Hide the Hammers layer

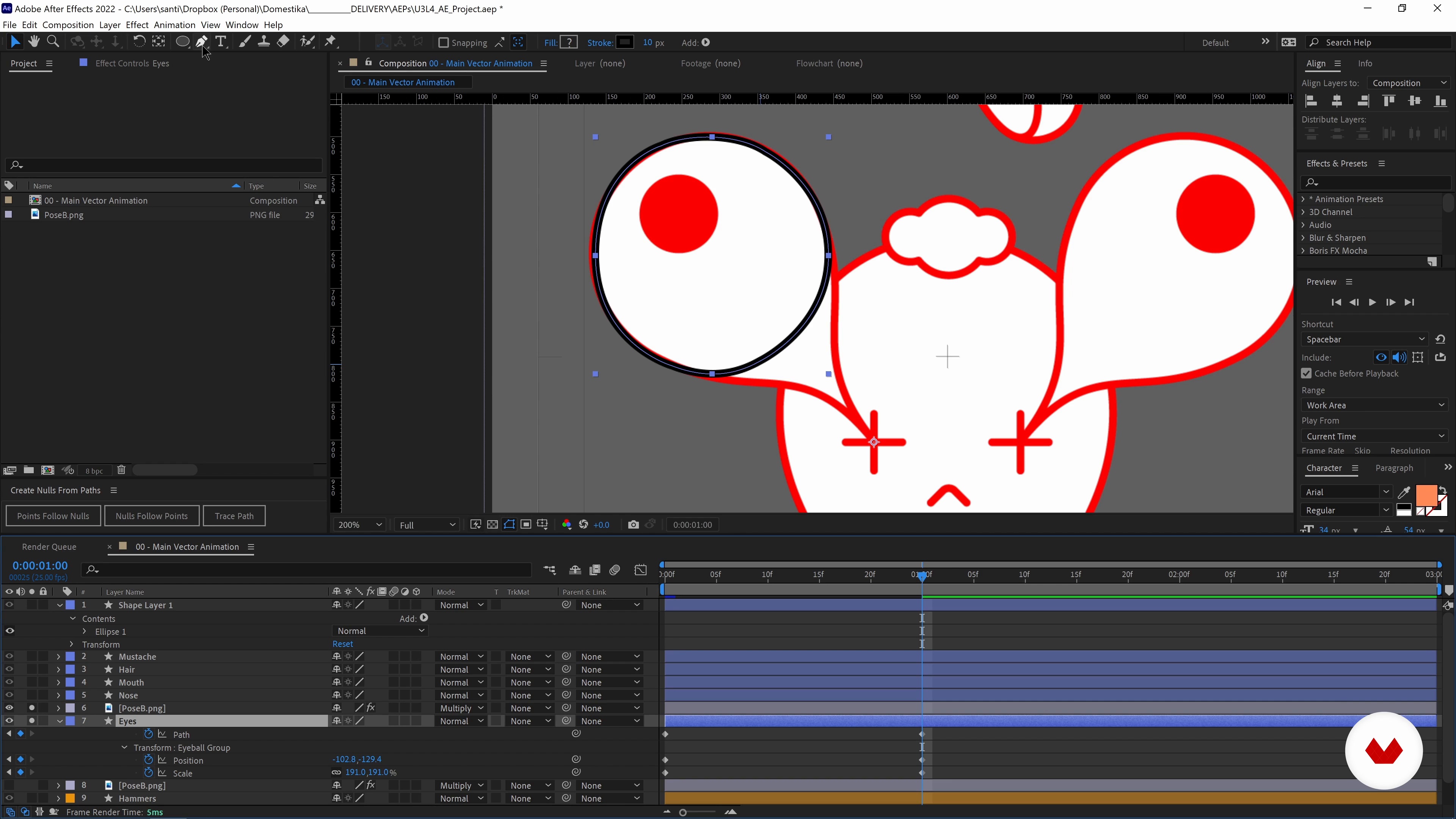coord(9,798)
